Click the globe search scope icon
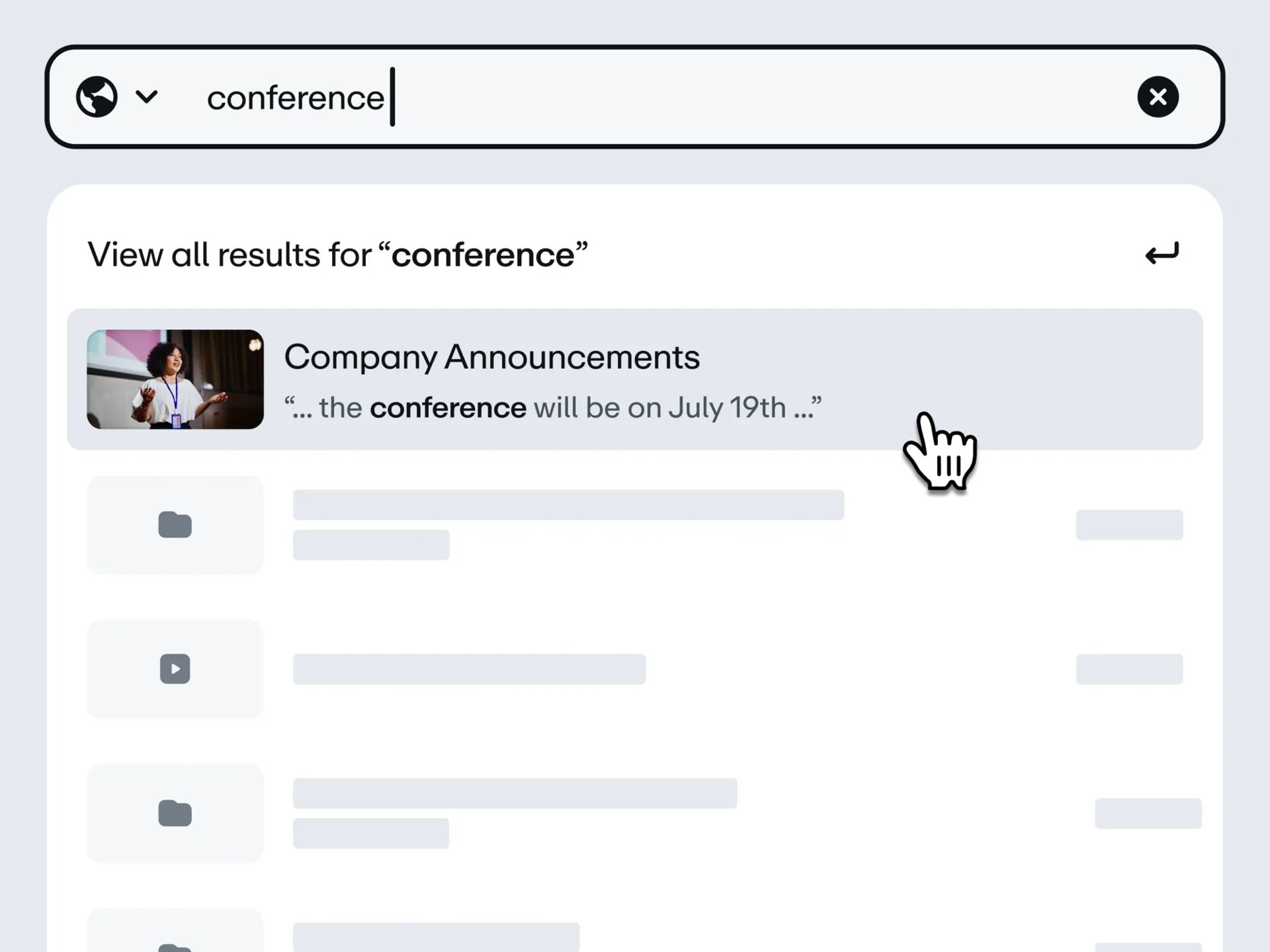Image resolution: width=1270 pixels, height=952 pixels. coord(97,97)
